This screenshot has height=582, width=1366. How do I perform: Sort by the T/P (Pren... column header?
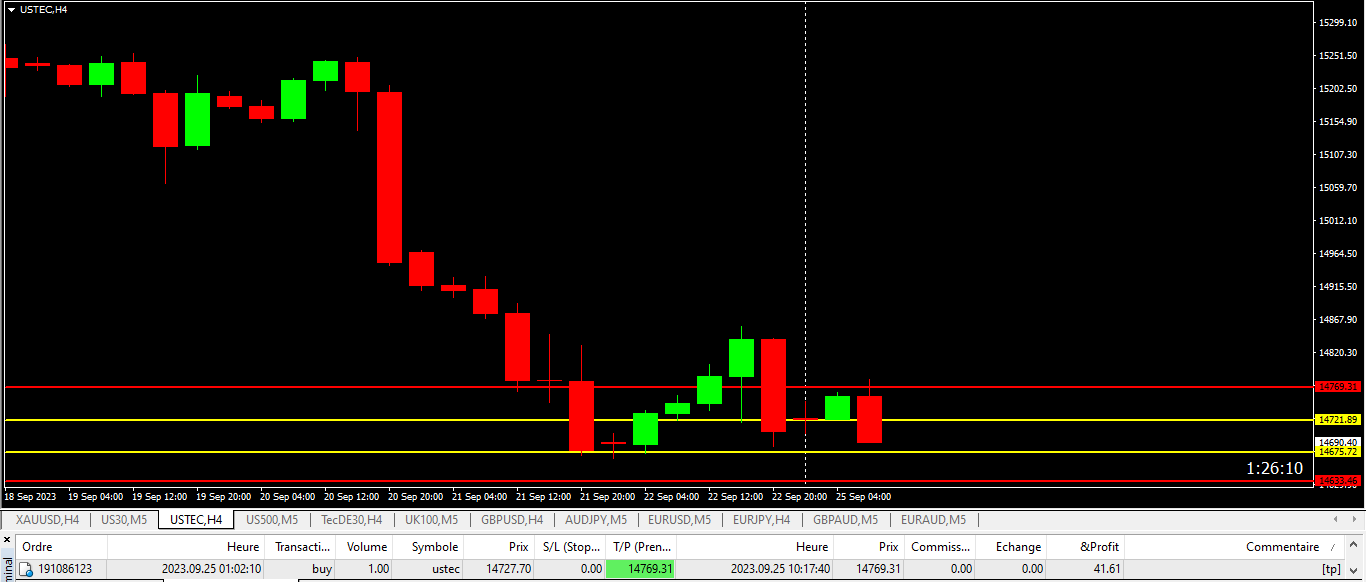tap(640, 547)
